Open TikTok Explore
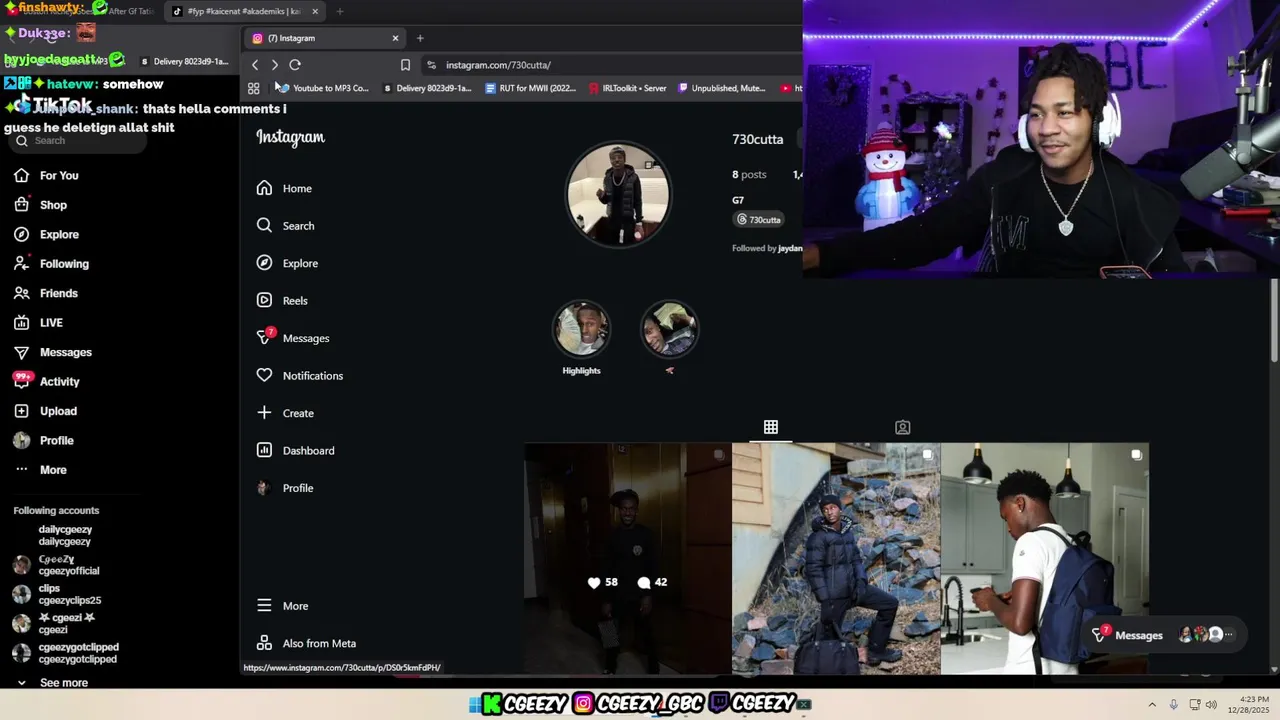Viewport: 1280px width, 720px height. click(46, 235)
